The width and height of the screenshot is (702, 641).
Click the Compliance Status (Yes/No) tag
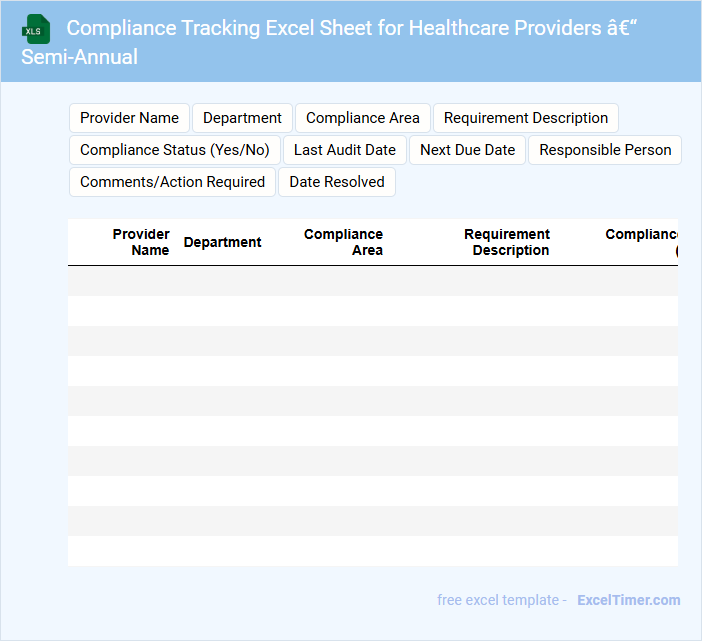(x=174, y=150)
